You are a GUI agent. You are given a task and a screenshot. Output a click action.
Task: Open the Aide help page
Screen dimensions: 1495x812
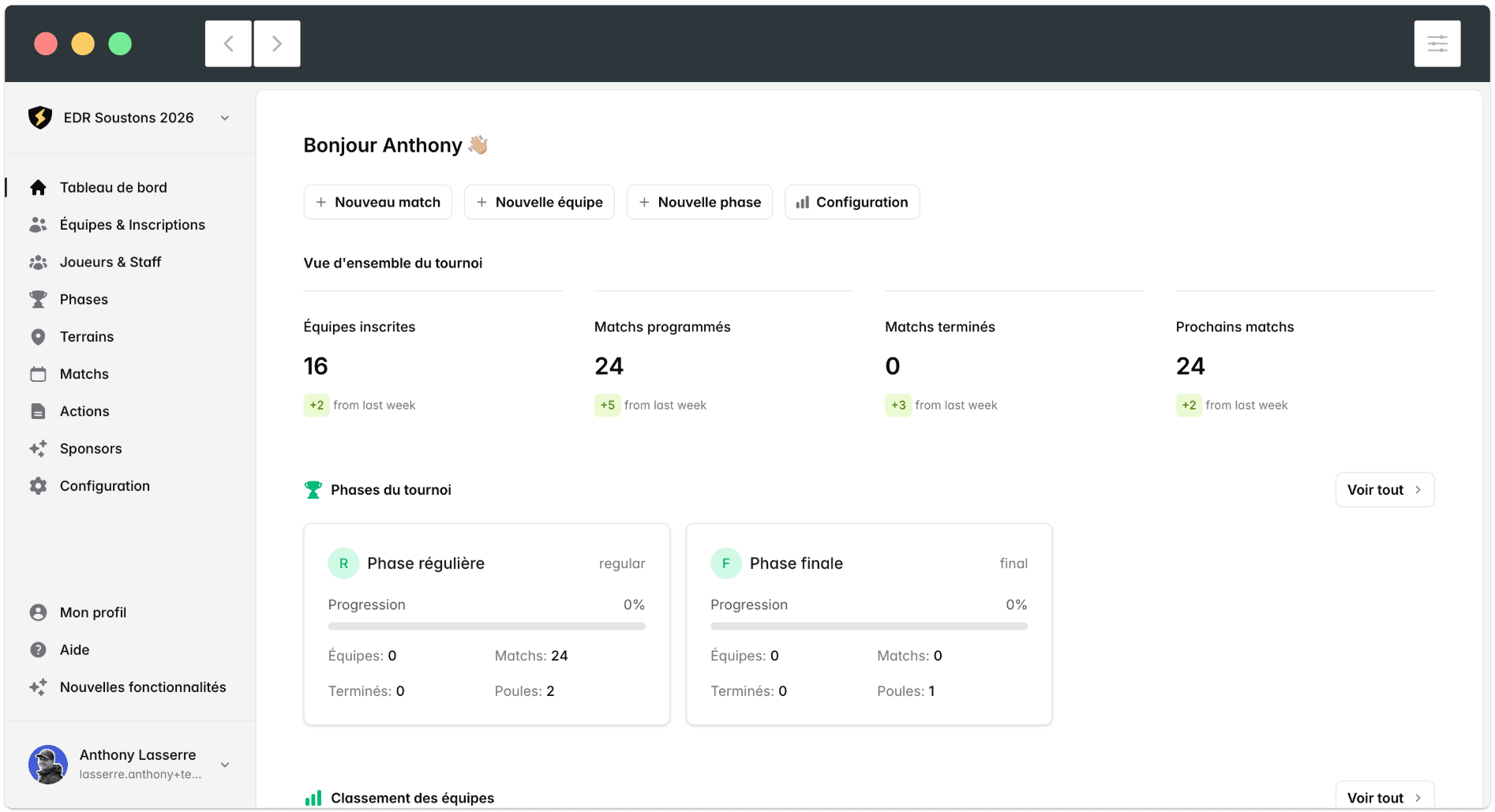[x=75, y=649]
